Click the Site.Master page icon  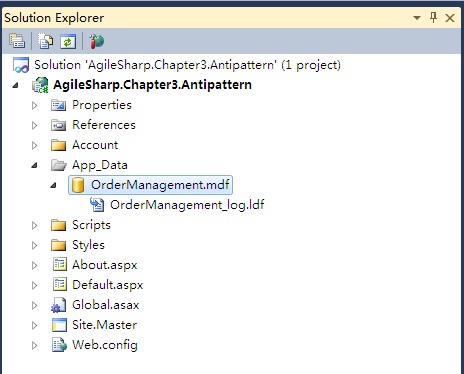tap(59, 325)
